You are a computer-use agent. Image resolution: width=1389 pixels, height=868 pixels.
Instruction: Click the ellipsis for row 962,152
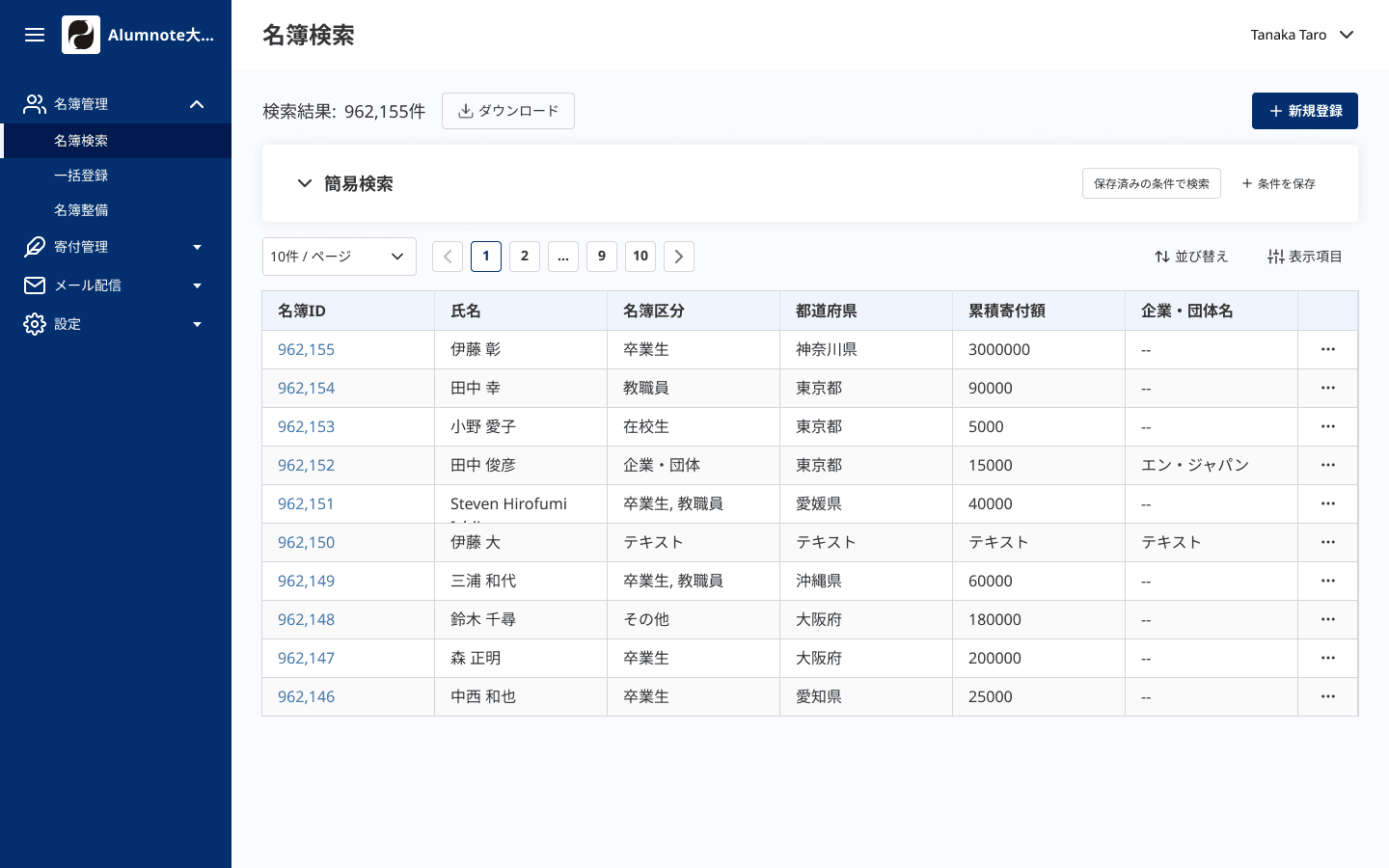1327,465
